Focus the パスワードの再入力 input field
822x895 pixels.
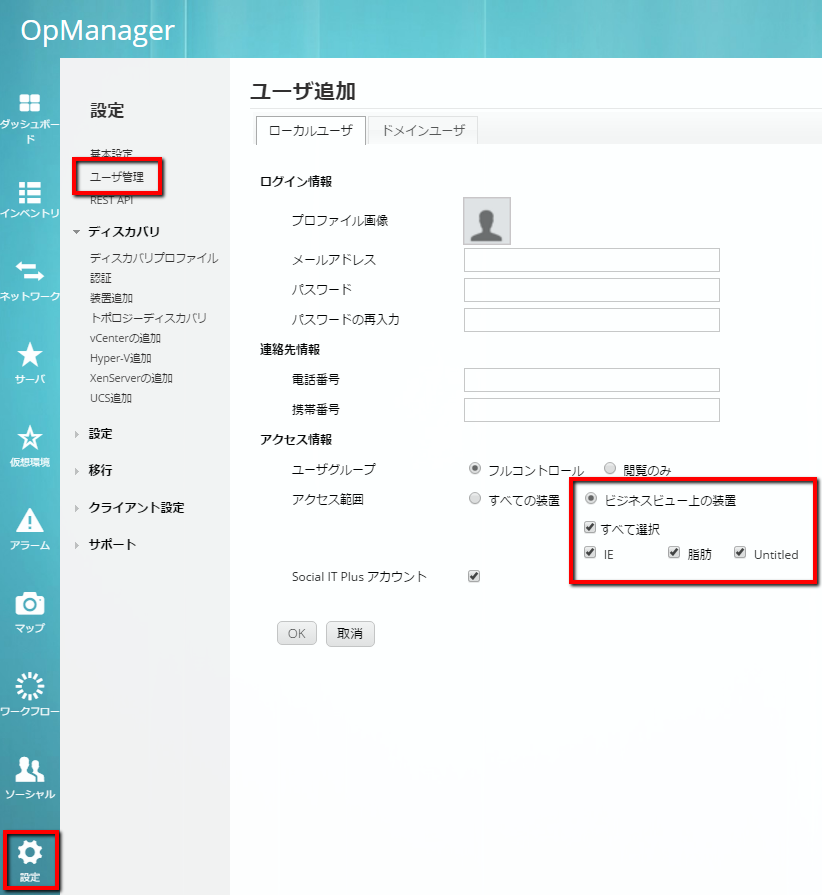[x=591, y=320]
